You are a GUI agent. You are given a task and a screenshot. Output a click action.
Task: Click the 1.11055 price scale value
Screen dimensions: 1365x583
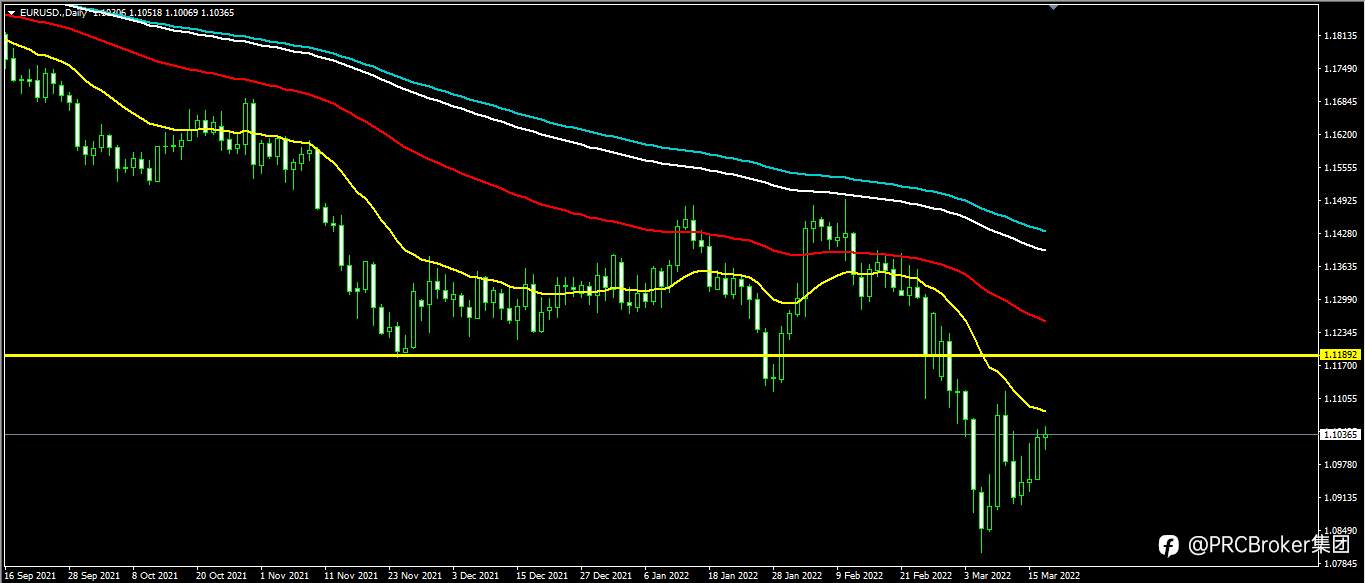point(1339,399)
